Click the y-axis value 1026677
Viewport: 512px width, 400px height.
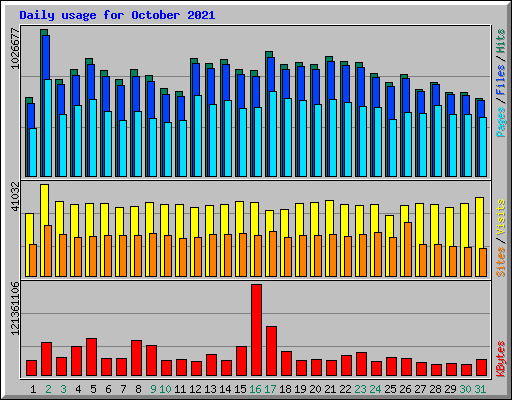tap(15, 49)
